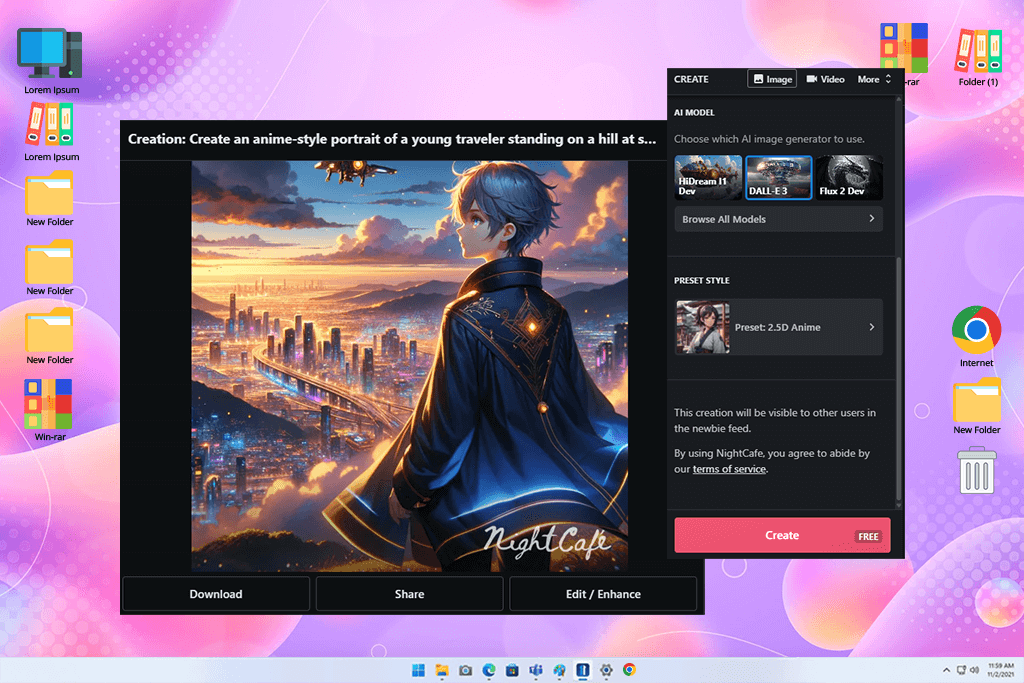Open Microsoft Store from taskbar
This screenshot has height=683, width=1024.
click(512, 670)
